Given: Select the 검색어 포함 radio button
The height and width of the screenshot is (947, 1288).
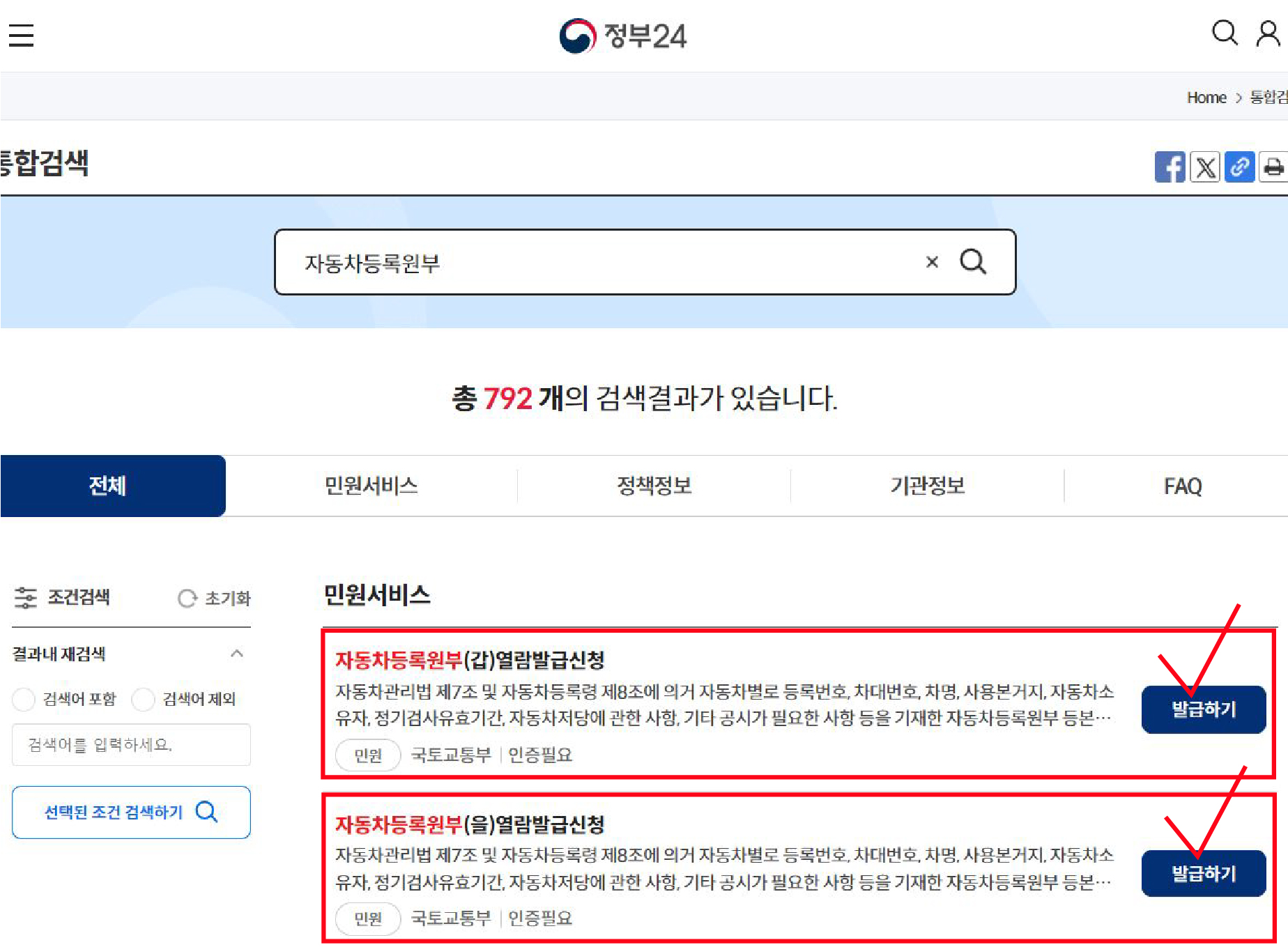Looking at the screenshot, I should (24, 699).
